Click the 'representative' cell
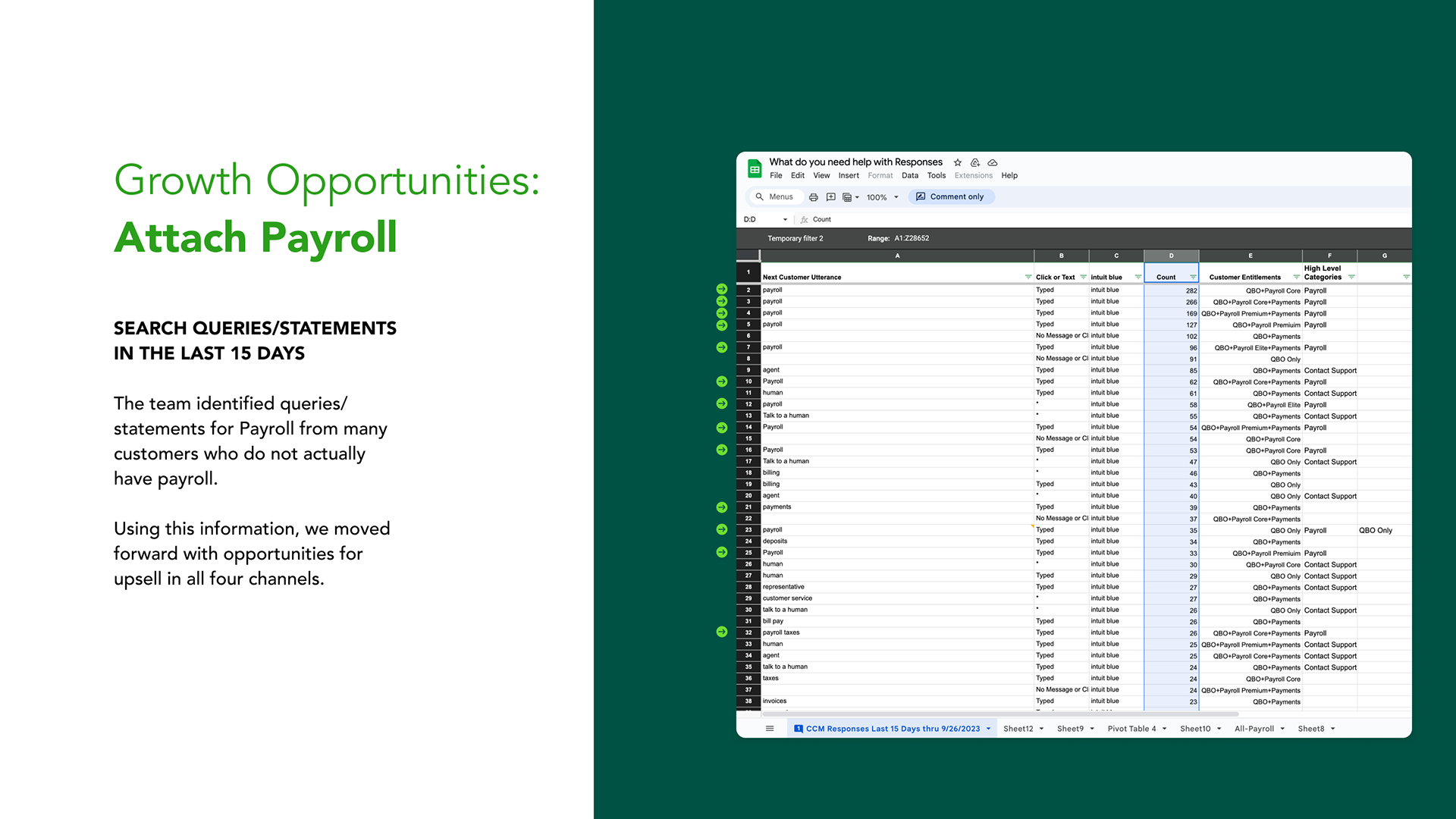1456x819 pixels. click(897, 587)
